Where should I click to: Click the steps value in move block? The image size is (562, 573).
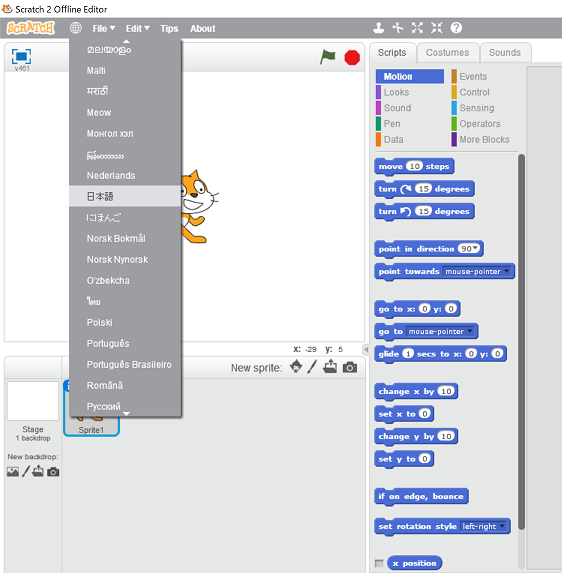coord(414,166)
